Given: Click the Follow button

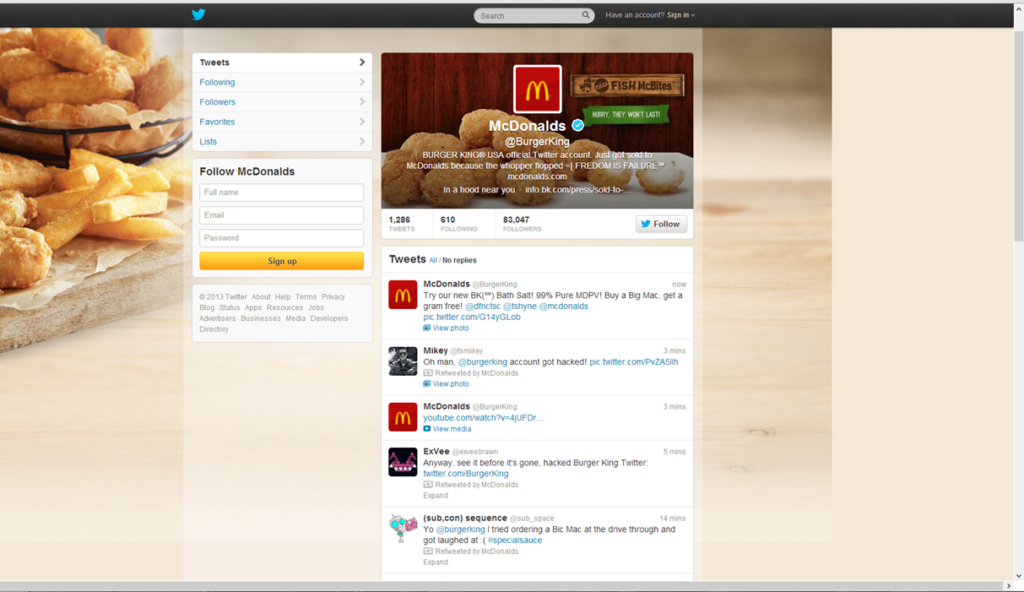Looking at the screenshot, I should (661, 223).
